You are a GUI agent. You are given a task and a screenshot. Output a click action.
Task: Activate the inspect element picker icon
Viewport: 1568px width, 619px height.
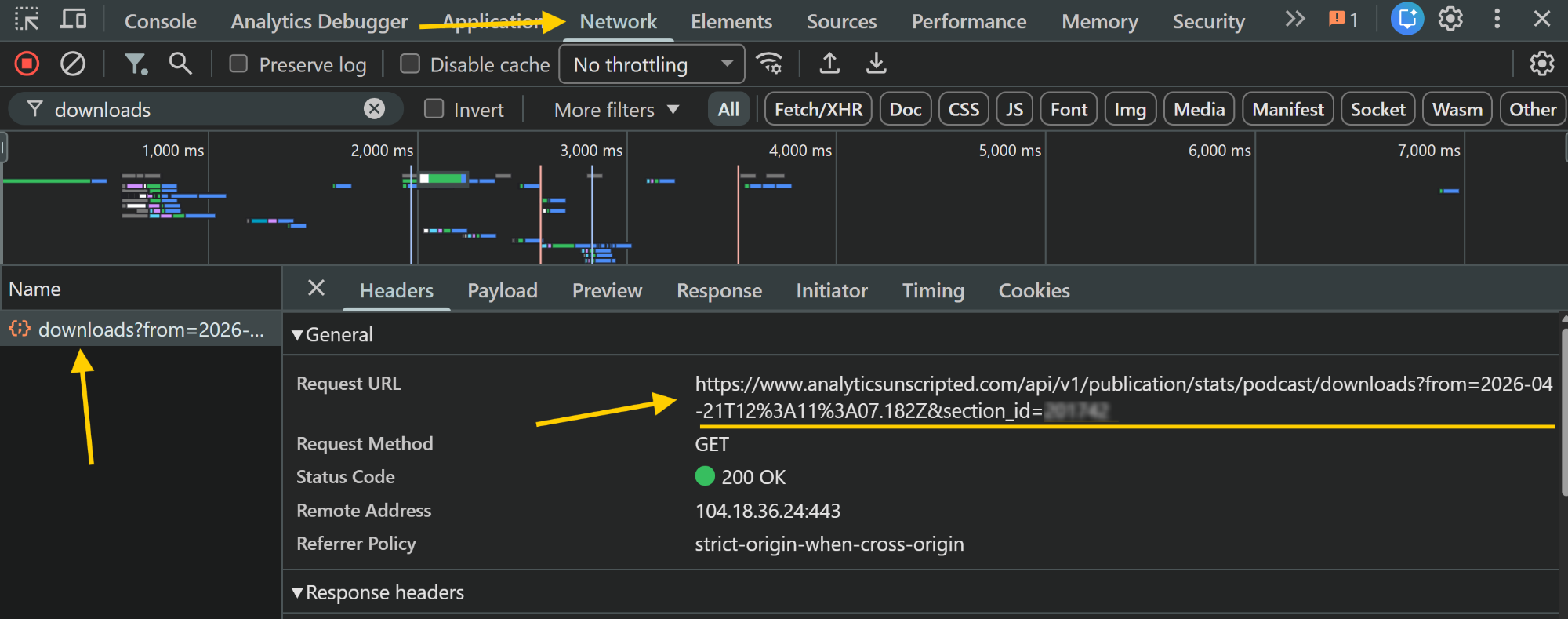[27, 19]
